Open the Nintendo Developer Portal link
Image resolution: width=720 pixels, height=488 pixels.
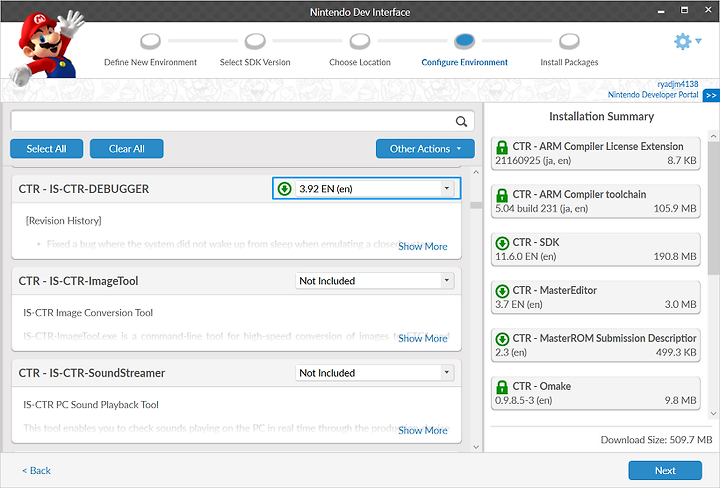tap(653, 95)
